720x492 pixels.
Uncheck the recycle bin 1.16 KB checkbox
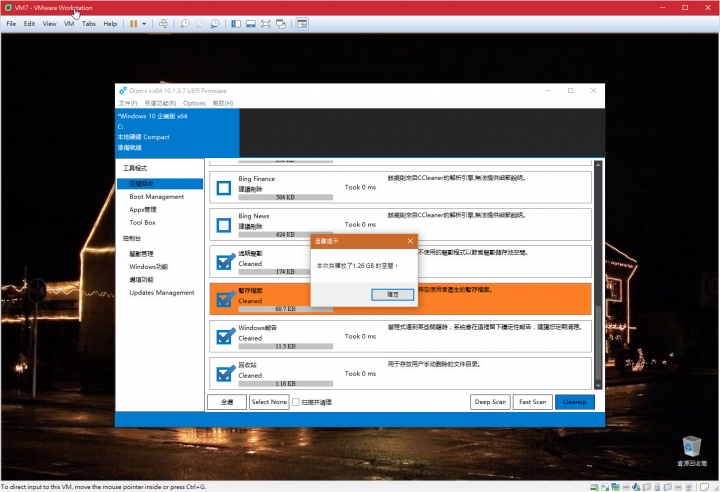click(x=225, y=373)
